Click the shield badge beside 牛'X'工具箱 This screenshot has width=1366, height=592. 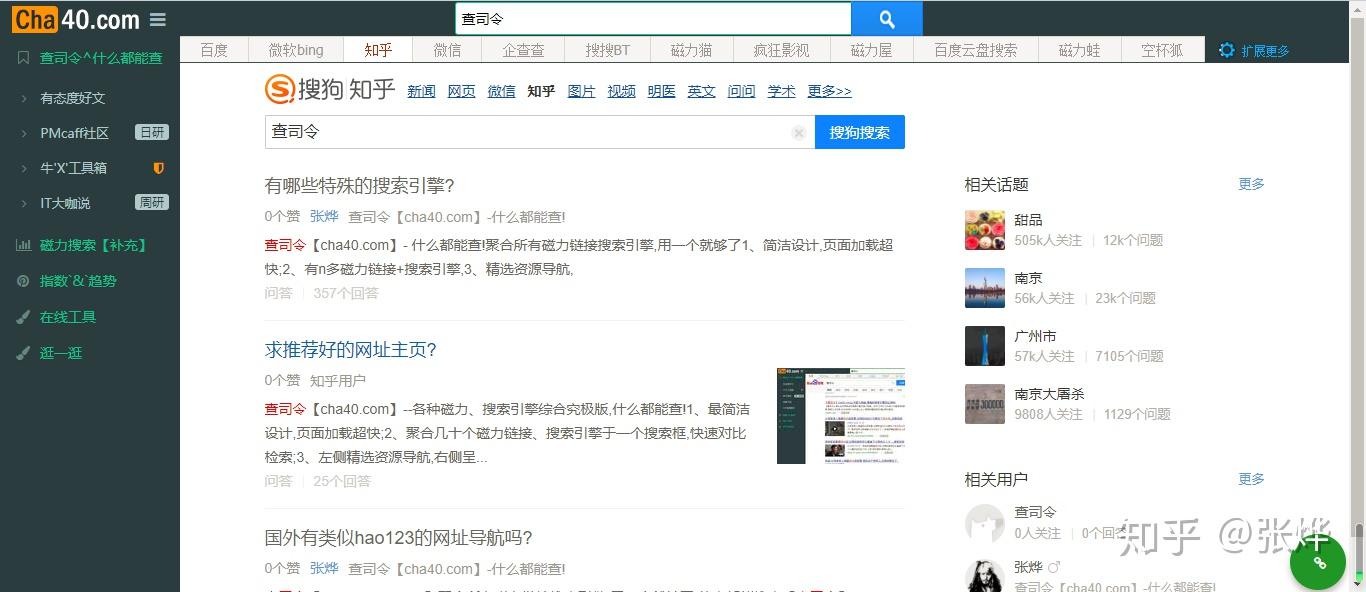coord(158,167)
